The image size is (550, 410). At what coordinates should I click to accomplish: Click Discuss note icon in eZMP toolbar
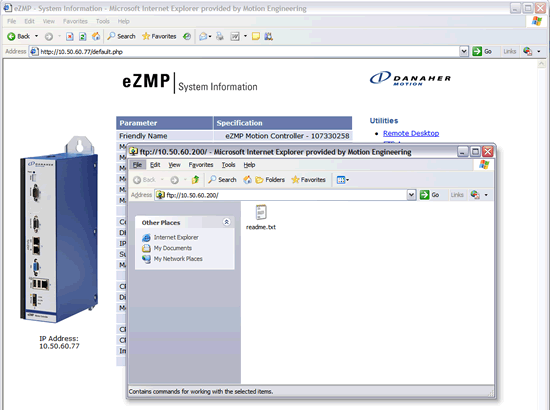256,36
